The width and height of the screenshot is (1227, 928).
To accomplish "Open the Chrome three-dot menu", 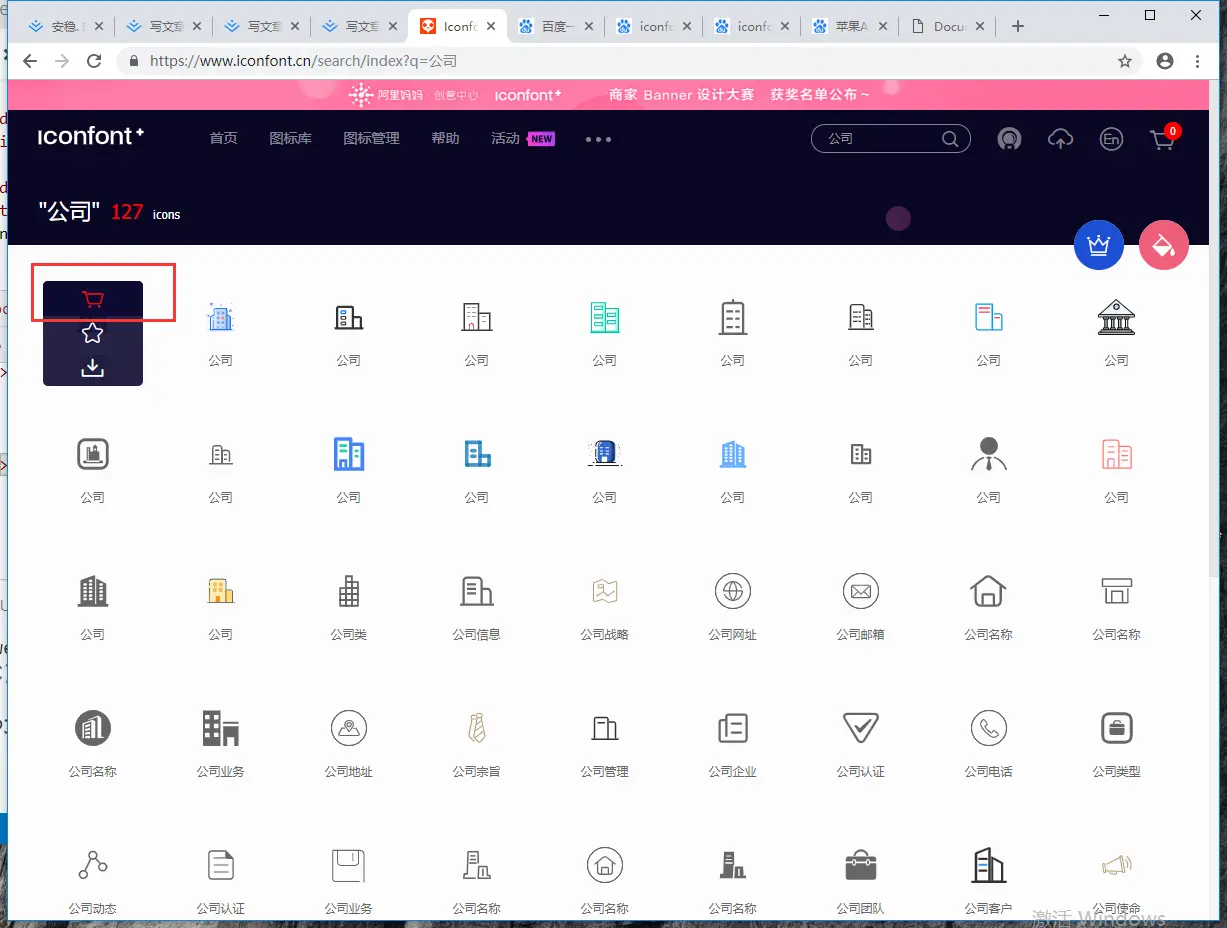I will [1198, 61].
